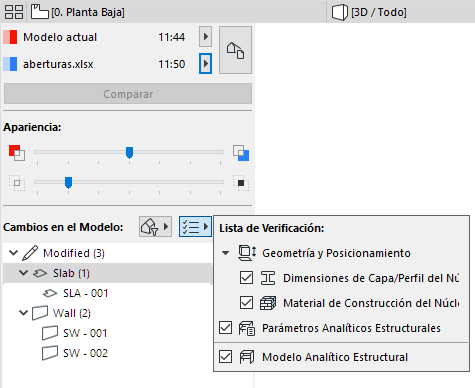This screenshot has height=388, width=475.
Task: Click the faint dotted square icon
Action: pos(17,183)
